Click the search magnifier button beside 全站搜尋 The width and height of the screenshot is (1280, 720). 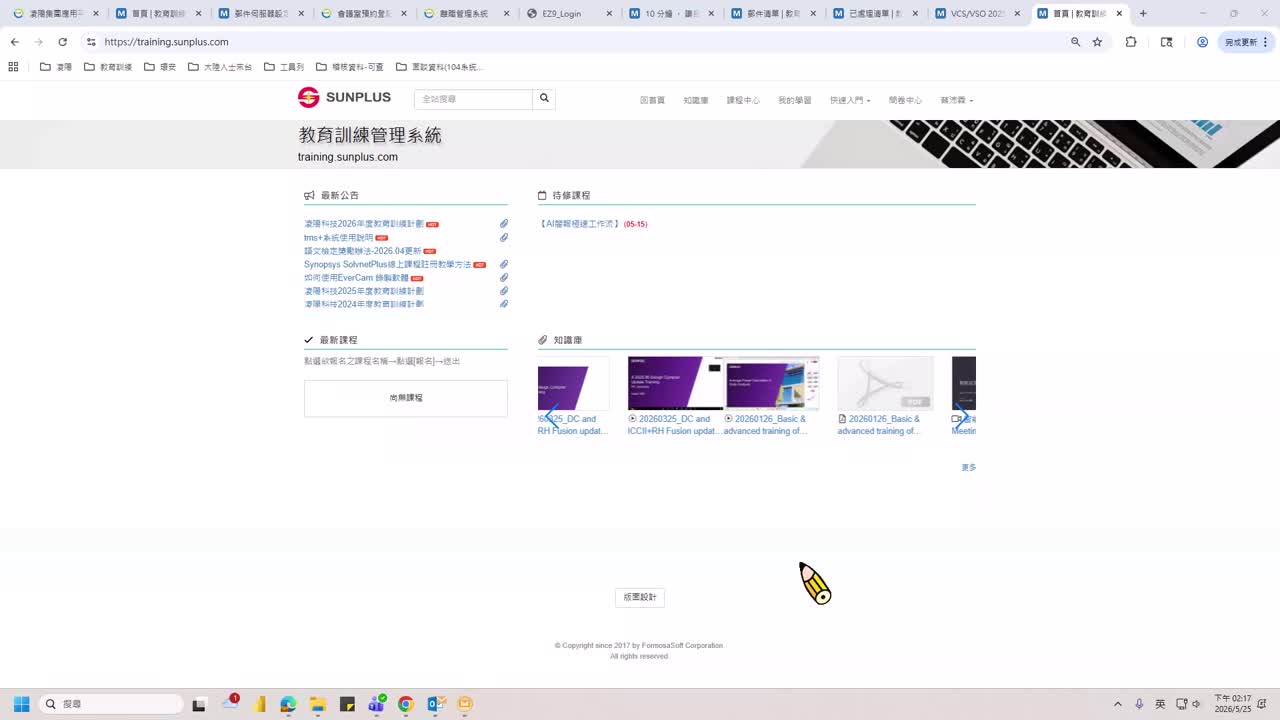(544, 99)
